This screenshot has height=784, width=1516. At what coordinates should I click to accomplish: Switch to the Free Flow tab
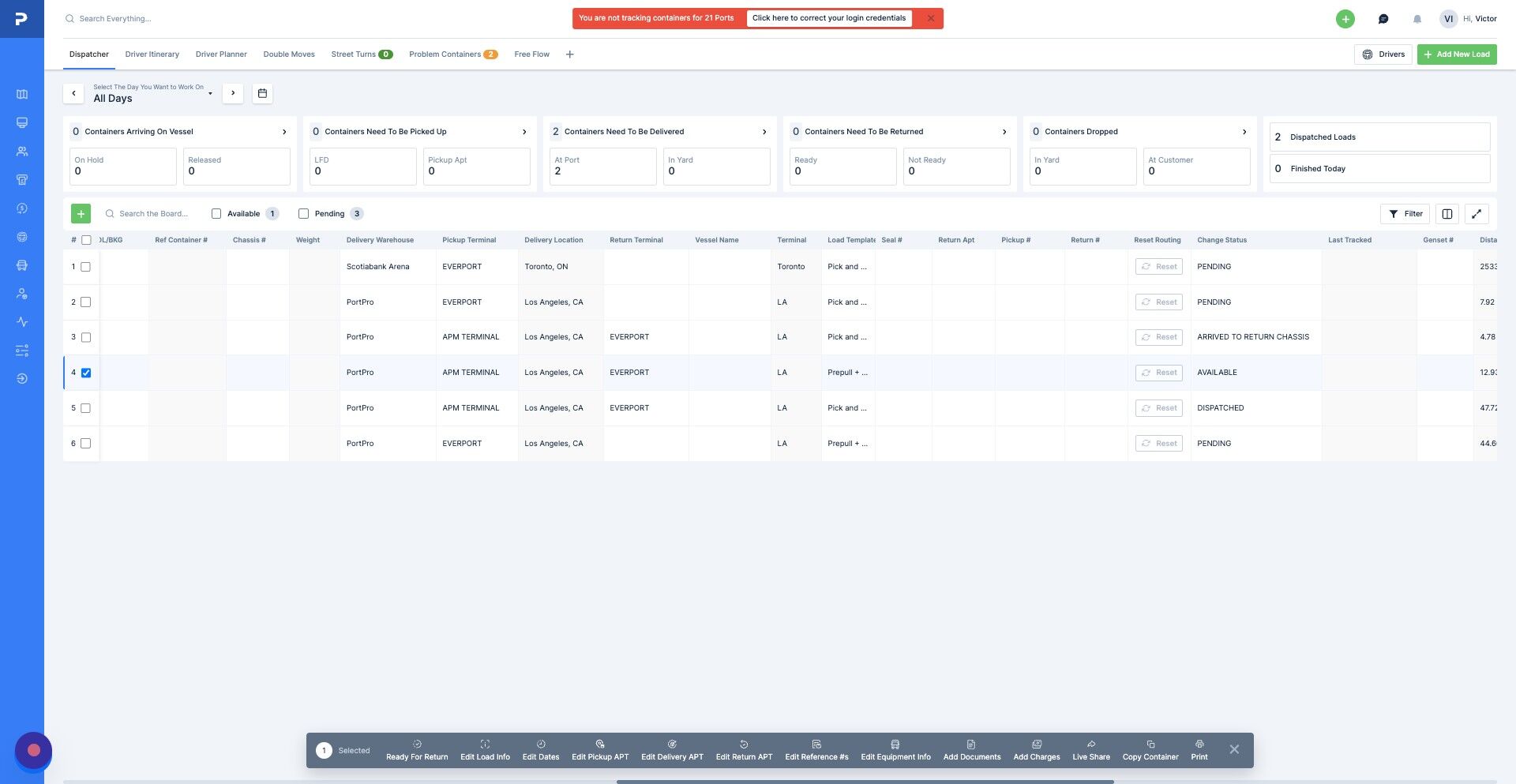coord(531,54)
